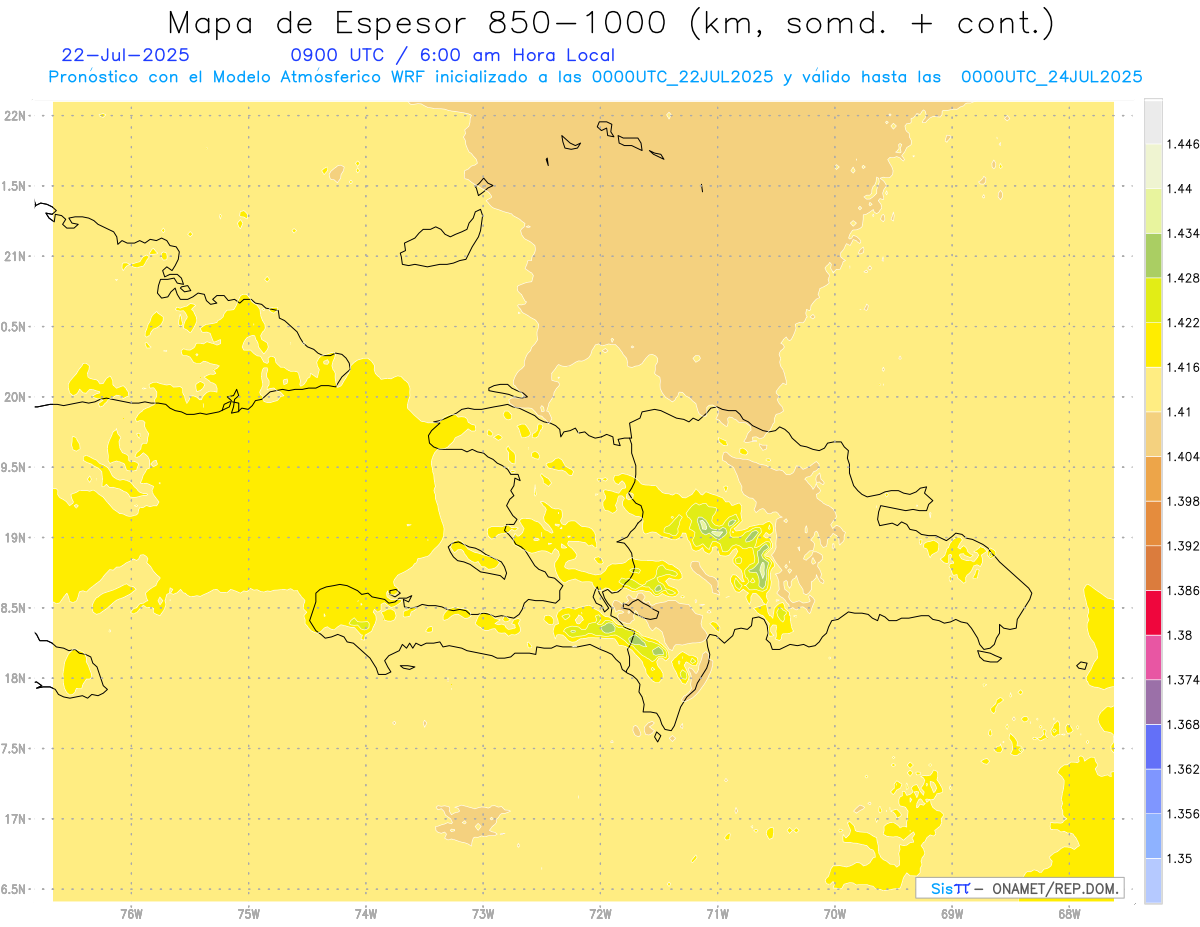Pick the purple swatch between 1.368 and 1.374
The height and width of the screenshot is (927, 1200).
(x=1153, y=702)
